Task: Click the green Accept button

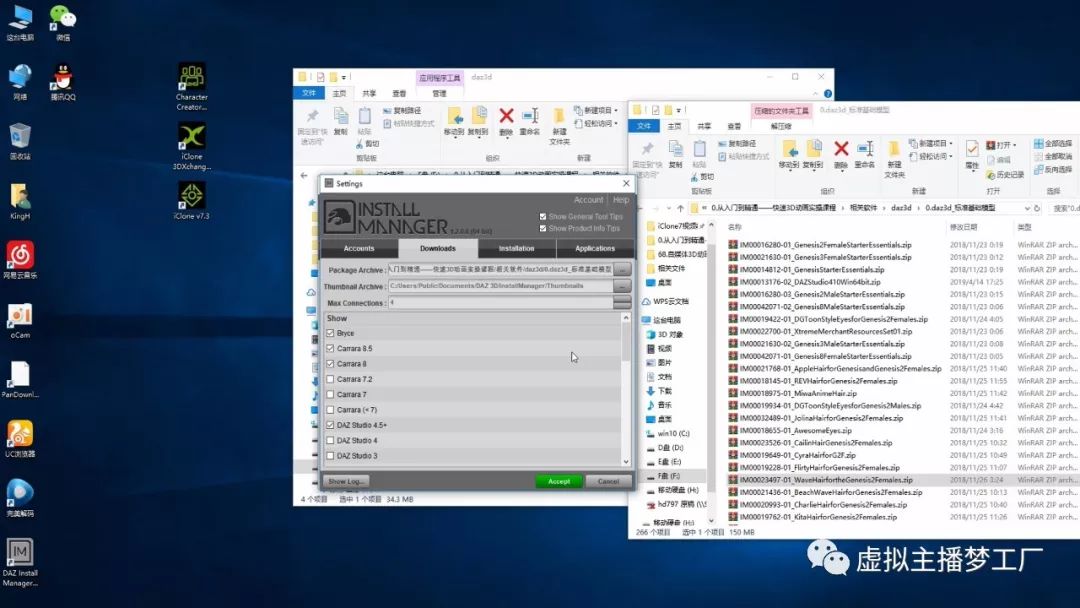Action: point(559,481)
